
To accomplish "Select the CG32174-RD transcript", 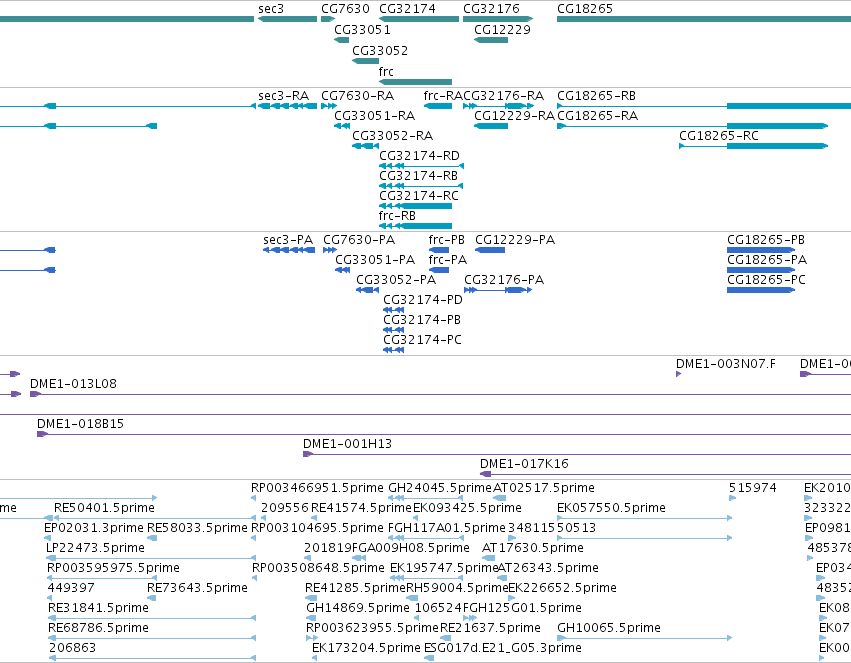I will [x=421, y=166].
